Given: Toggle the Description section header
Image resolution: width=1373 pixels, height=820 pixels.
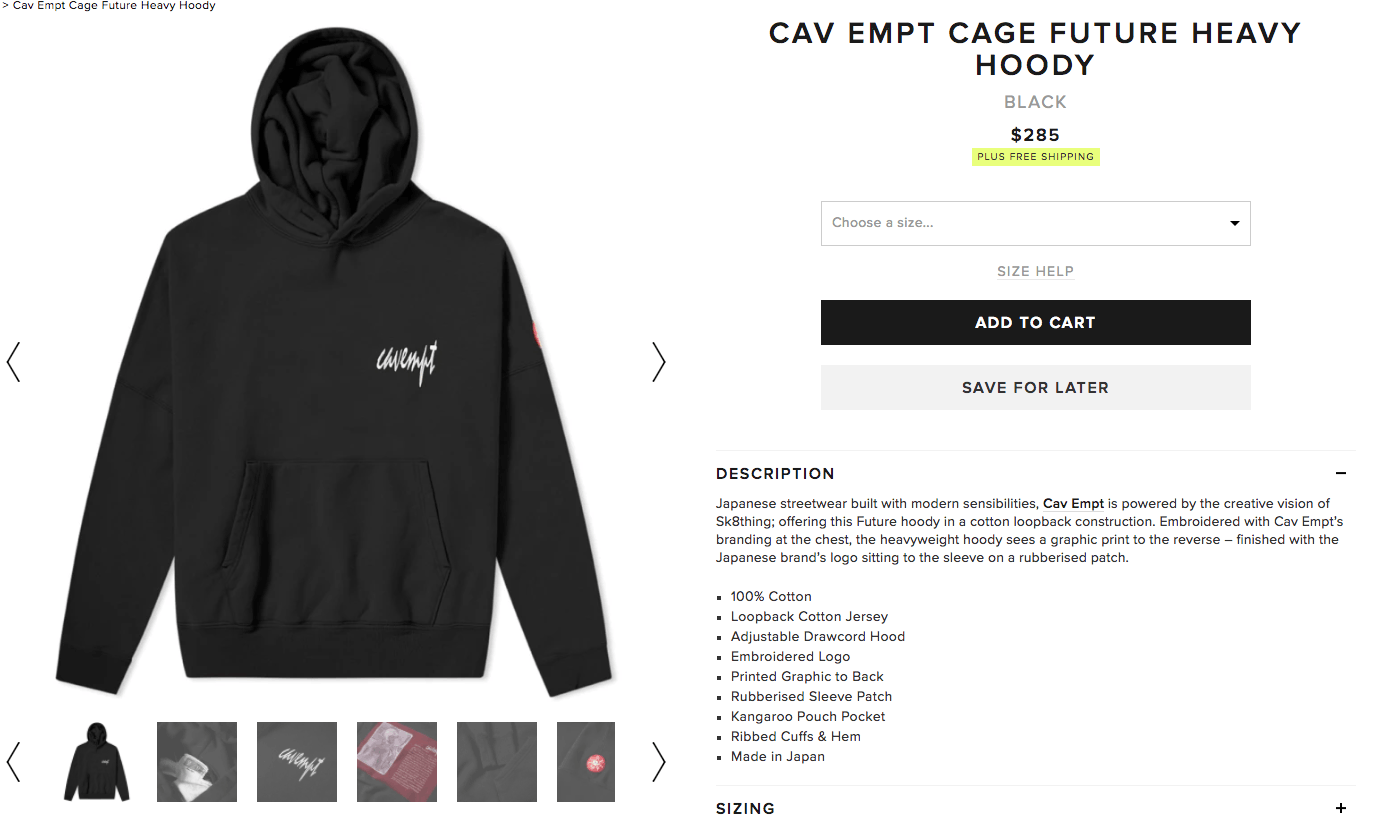Looking at the screenshot, I should point(1035,474).
